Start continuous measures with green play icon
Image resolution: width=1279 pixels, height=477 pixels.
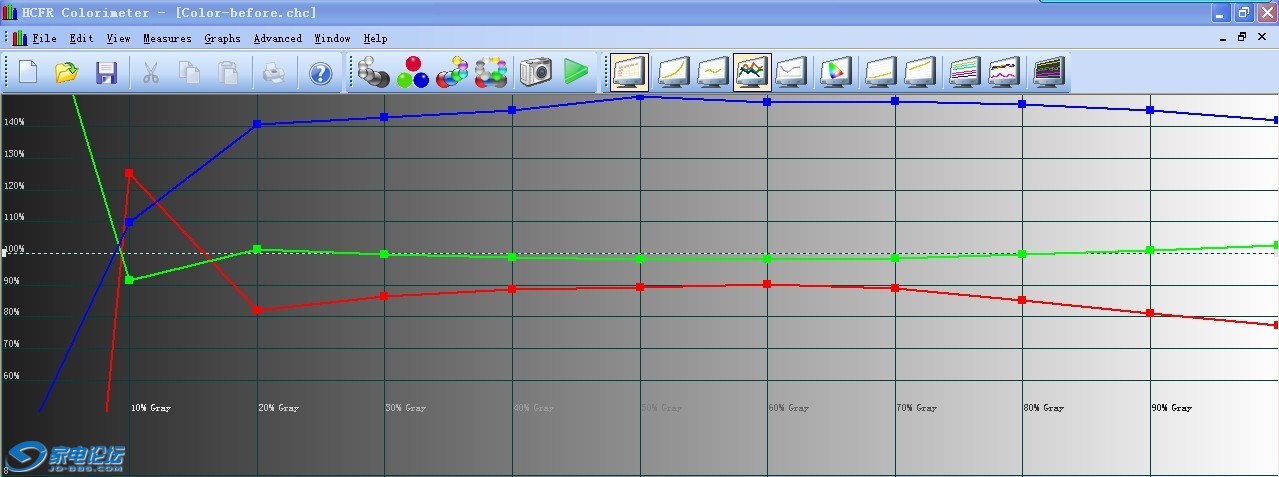[x=575, y=72]
